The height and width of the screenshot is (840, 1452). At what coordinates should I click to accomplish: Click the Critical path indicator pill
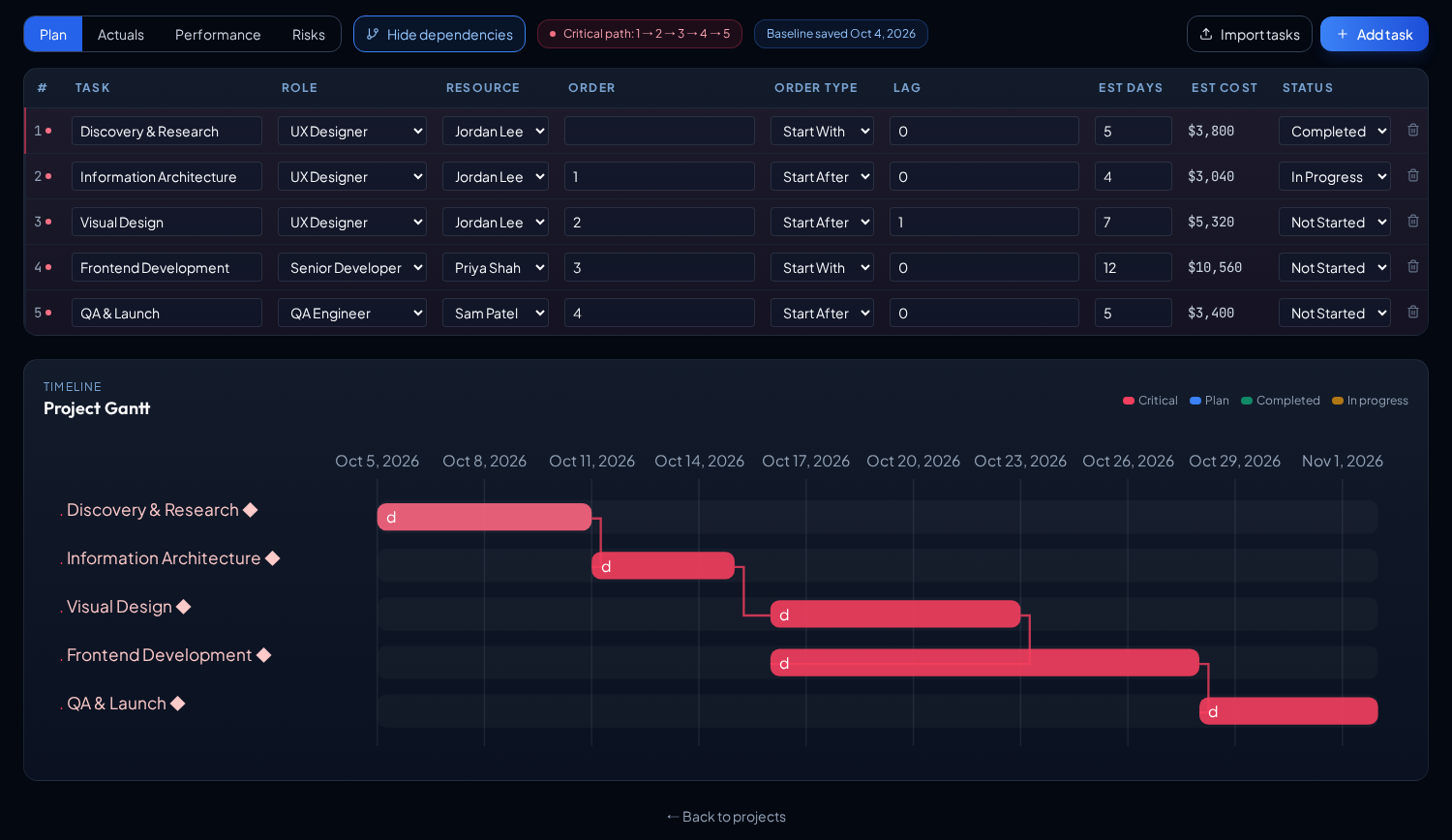coord(640,34)
